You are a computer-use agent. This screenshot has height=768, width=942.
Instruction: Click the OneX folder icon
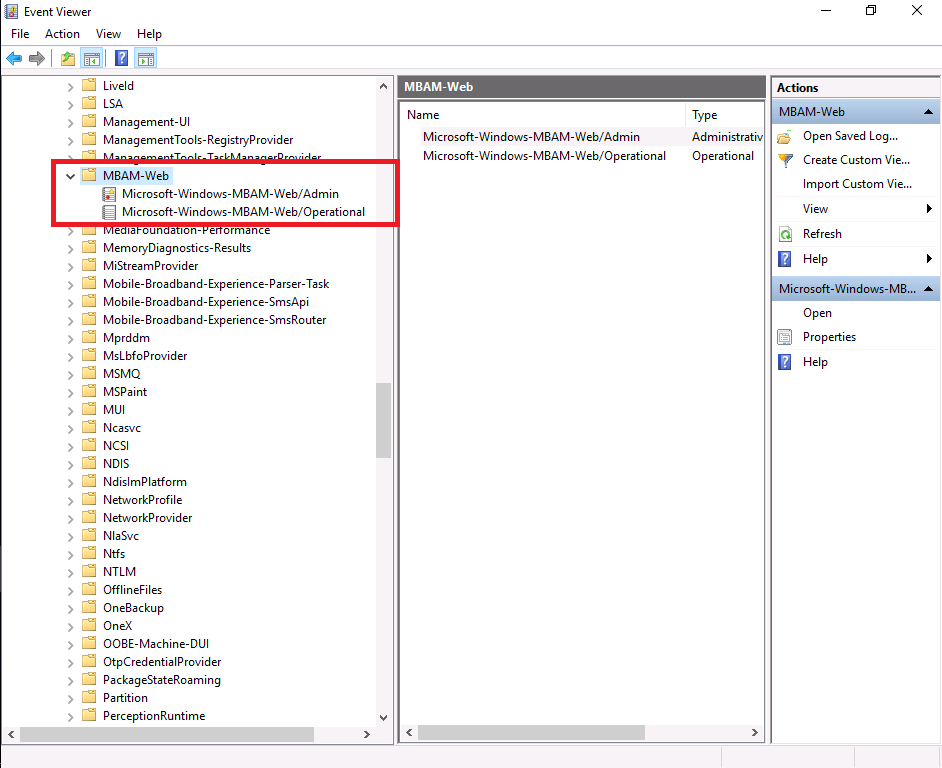tap(89, 624)
